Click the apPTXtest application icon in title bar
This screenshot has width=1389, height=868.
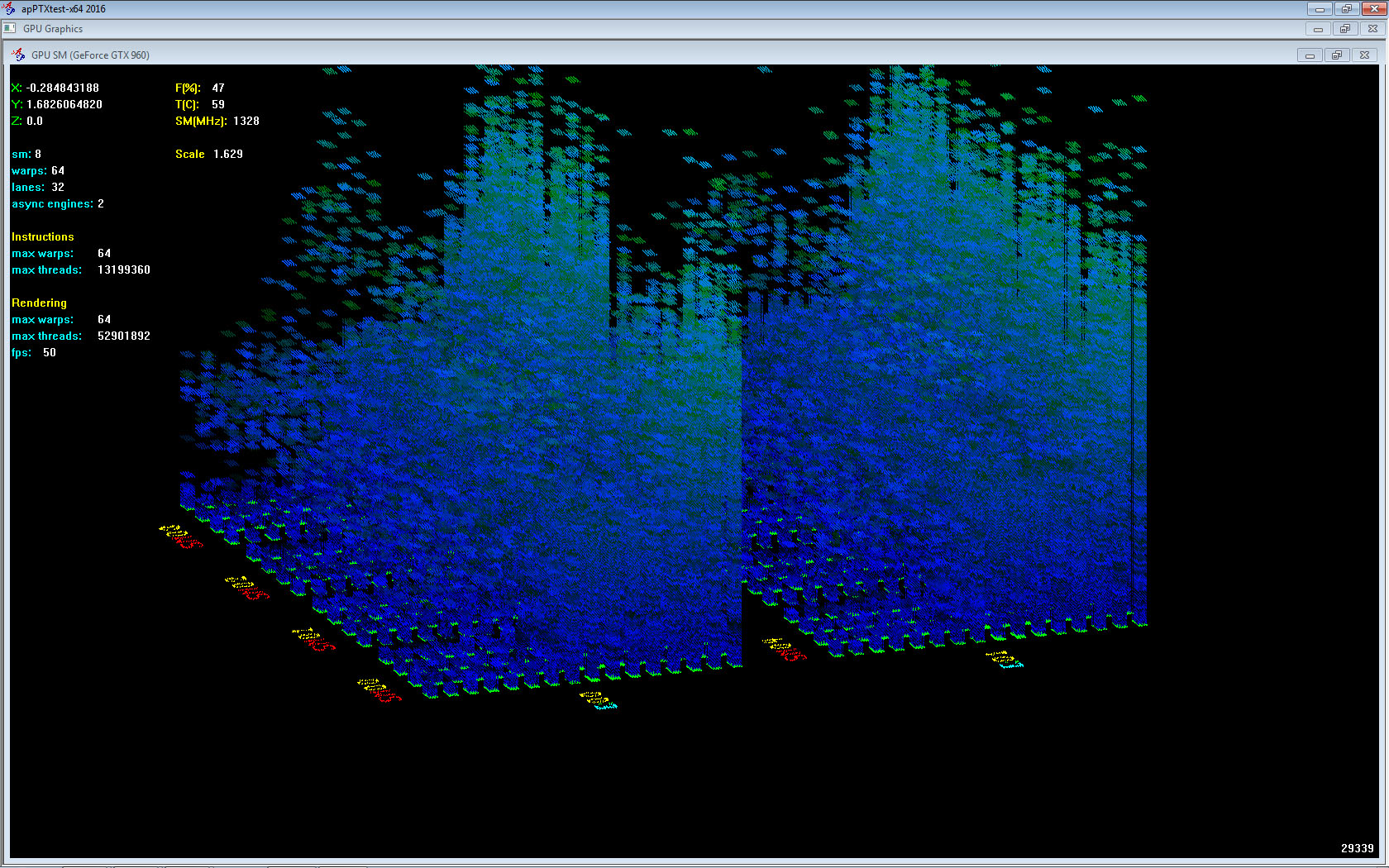point(9,9)
